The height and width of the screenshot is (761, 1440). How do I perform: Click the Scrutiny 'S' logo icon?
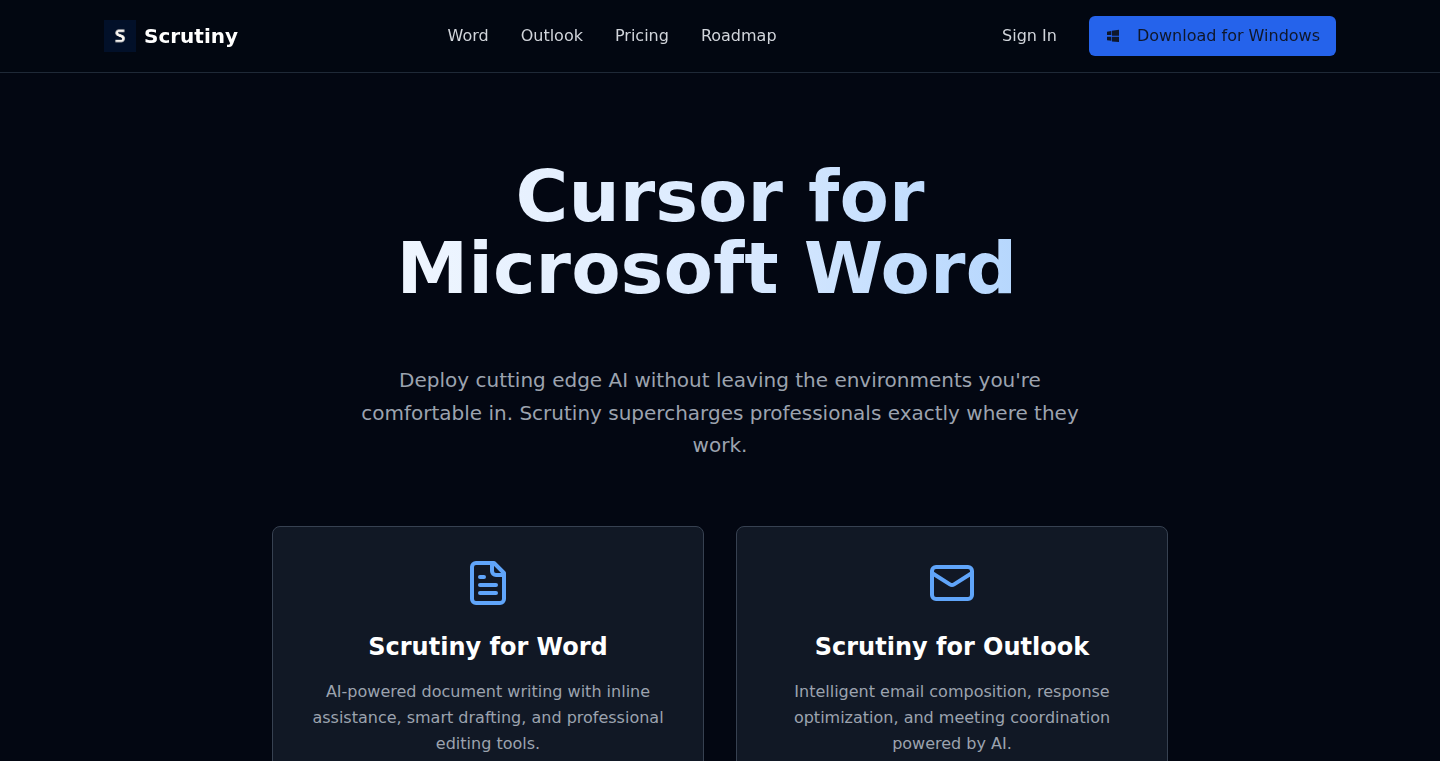(120, 36)
